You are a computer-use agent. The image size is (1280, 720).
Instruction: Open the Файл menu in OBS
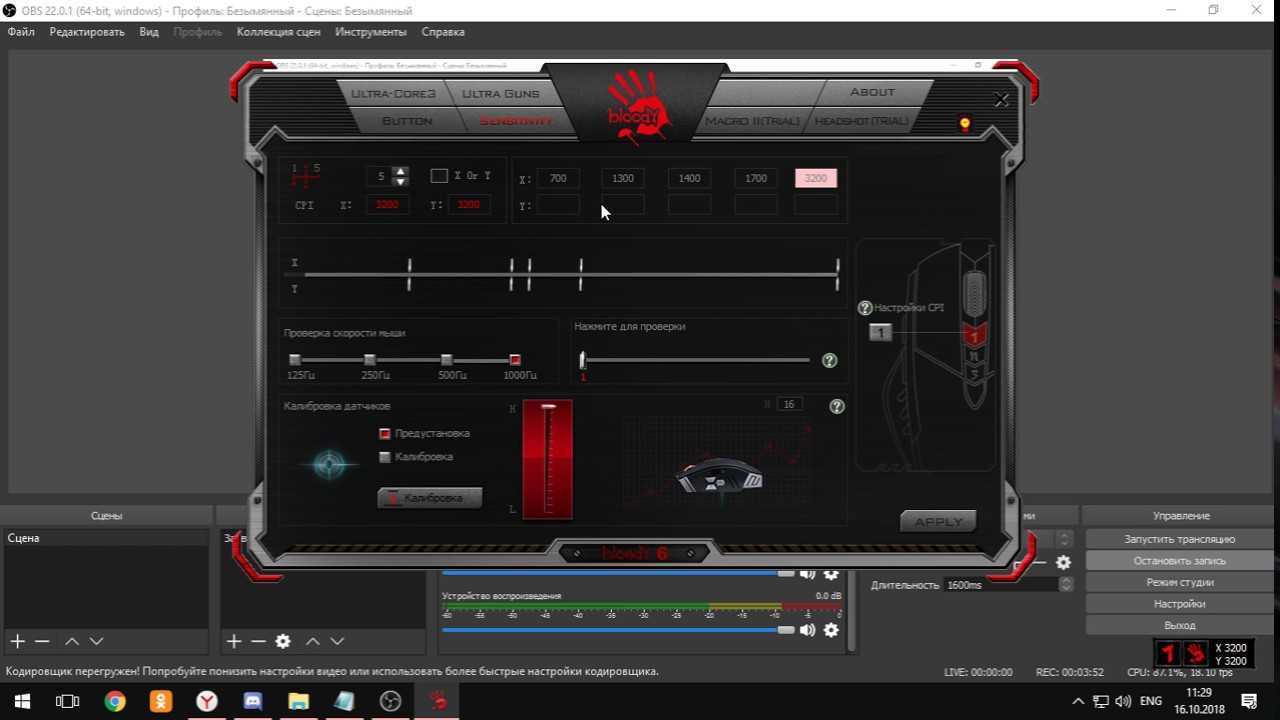[21, 32]
